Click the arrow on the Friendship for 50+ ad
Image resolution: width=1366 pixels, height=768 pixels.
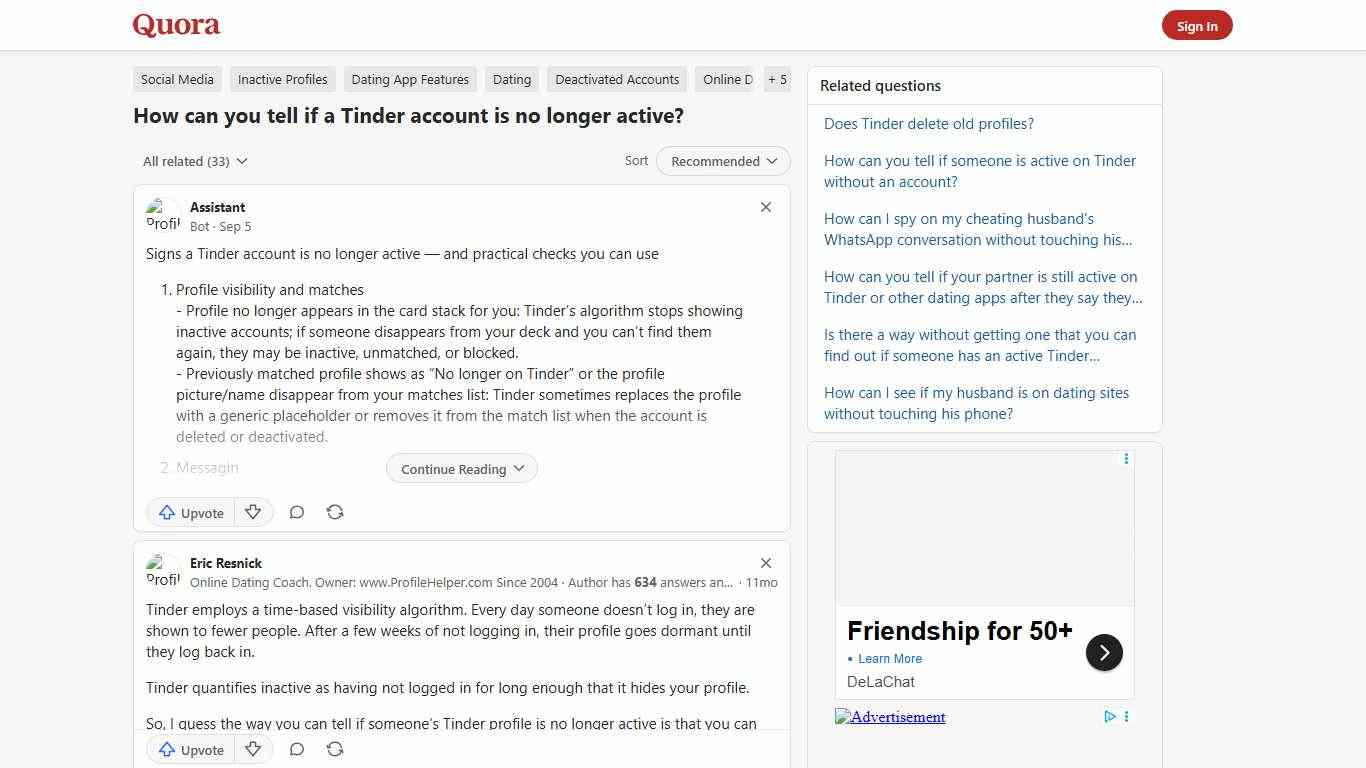(1104, 652)
